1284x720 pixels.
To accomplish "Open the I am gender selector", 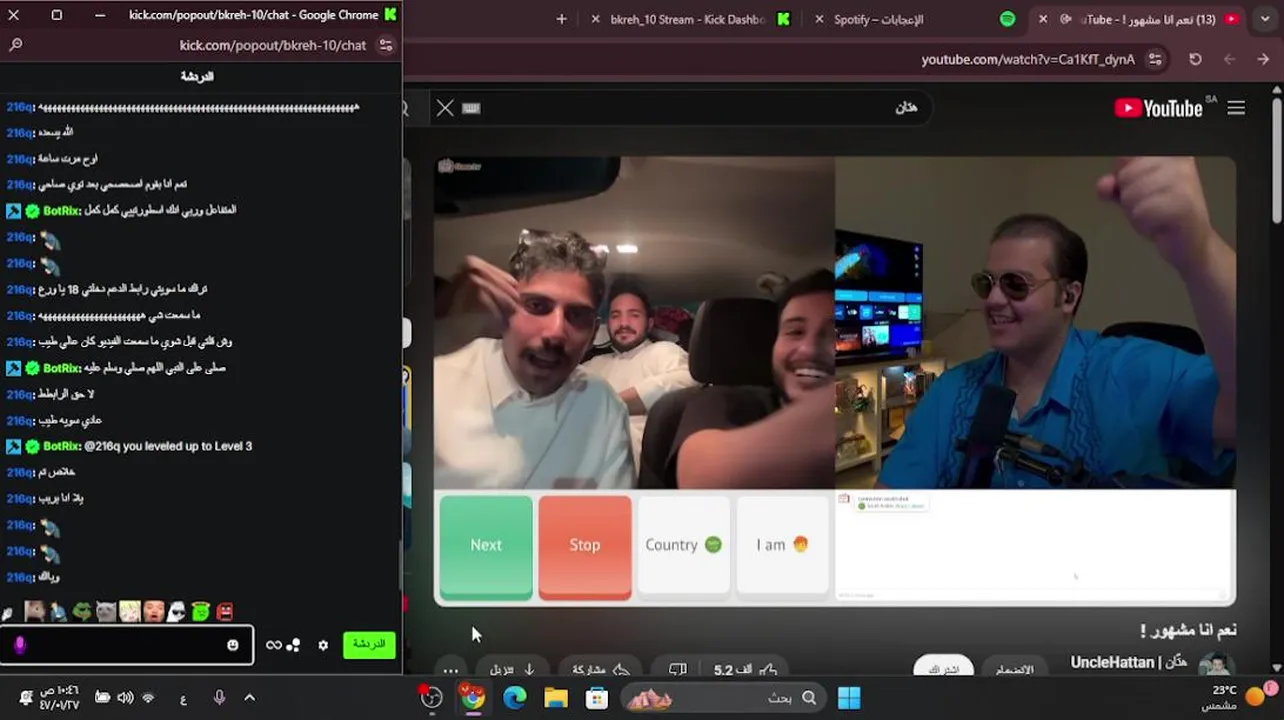I will click(782, 545).
